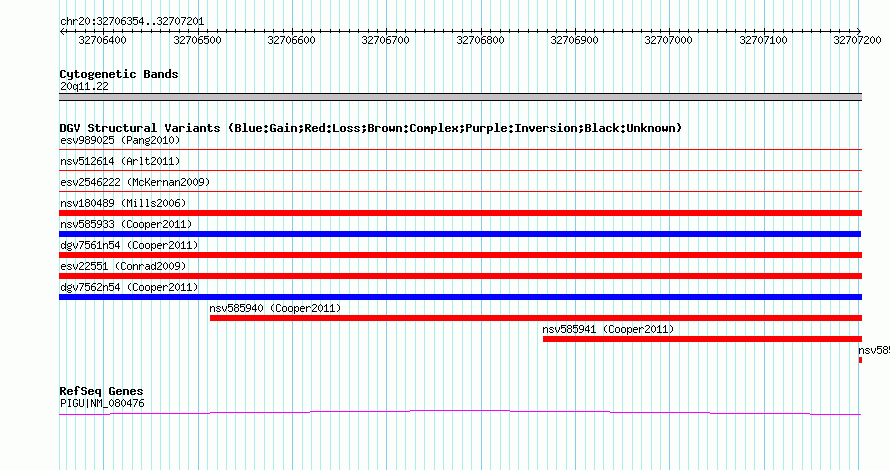
Task: Click ruler position 32706500
Action: click(197, 40)
